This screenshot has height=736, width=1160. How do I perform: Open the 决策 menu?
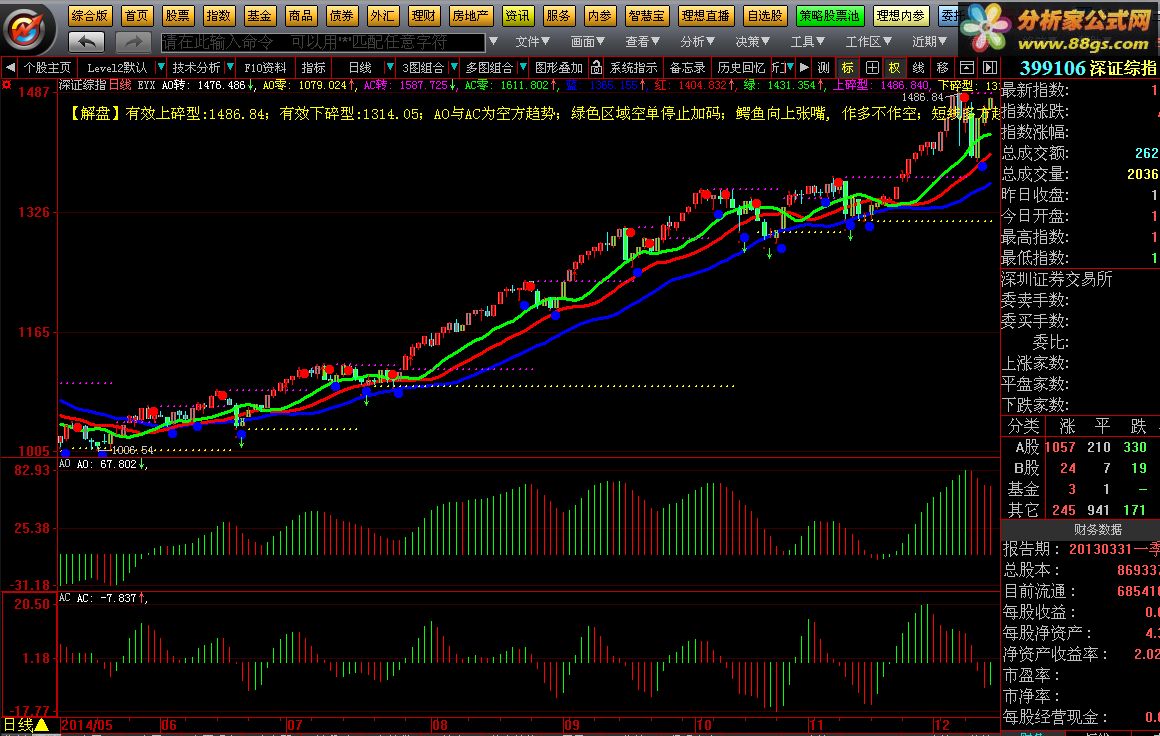(x=752, y=41)
